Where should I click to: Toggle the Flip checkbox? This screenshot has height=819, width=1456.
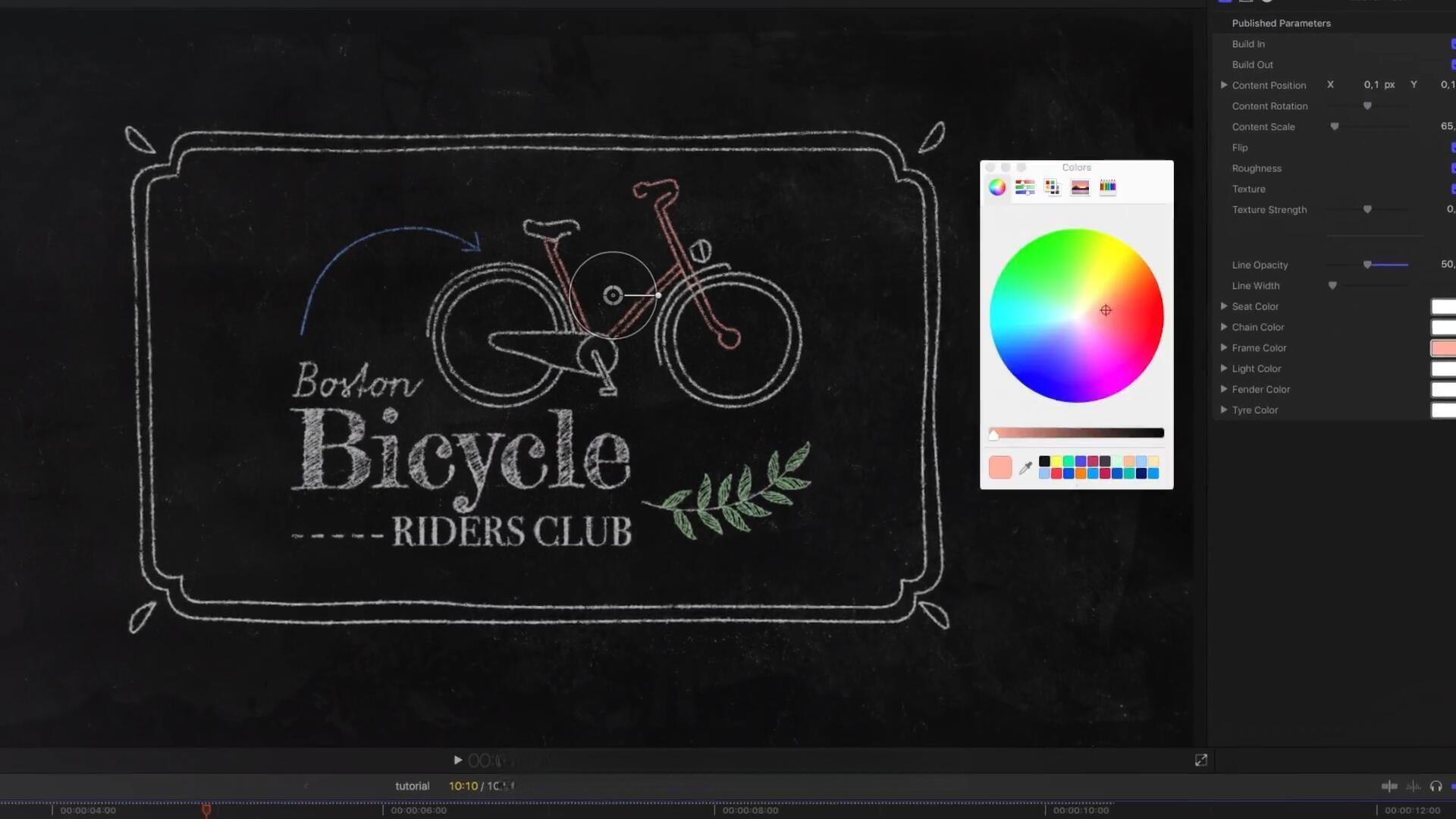(x=1453, y=147)
